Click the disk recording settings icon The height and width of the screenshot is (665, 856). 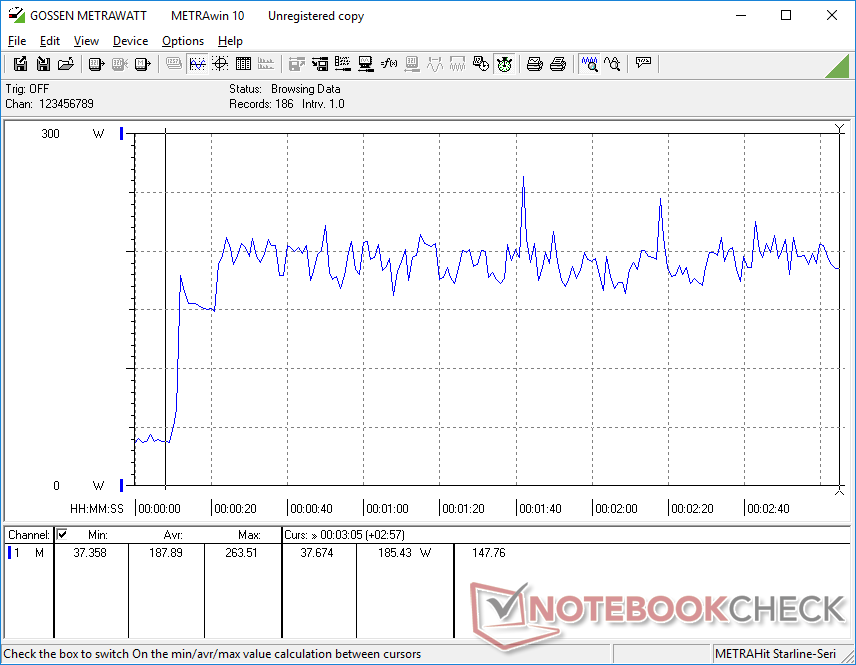(x=320, y=64)
